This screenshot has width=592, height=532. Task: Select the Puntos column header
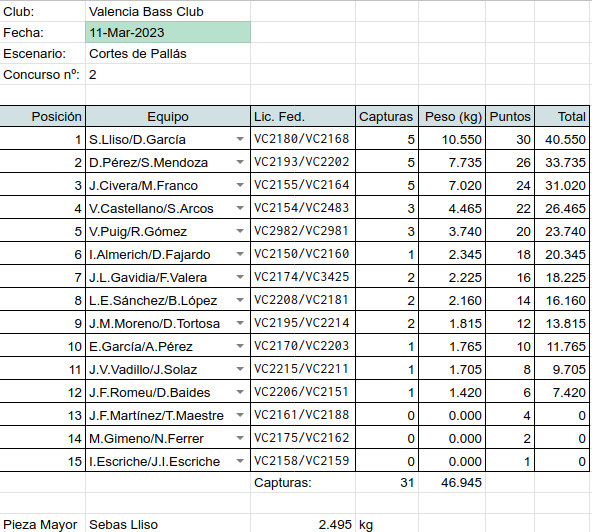coord(510,116)
